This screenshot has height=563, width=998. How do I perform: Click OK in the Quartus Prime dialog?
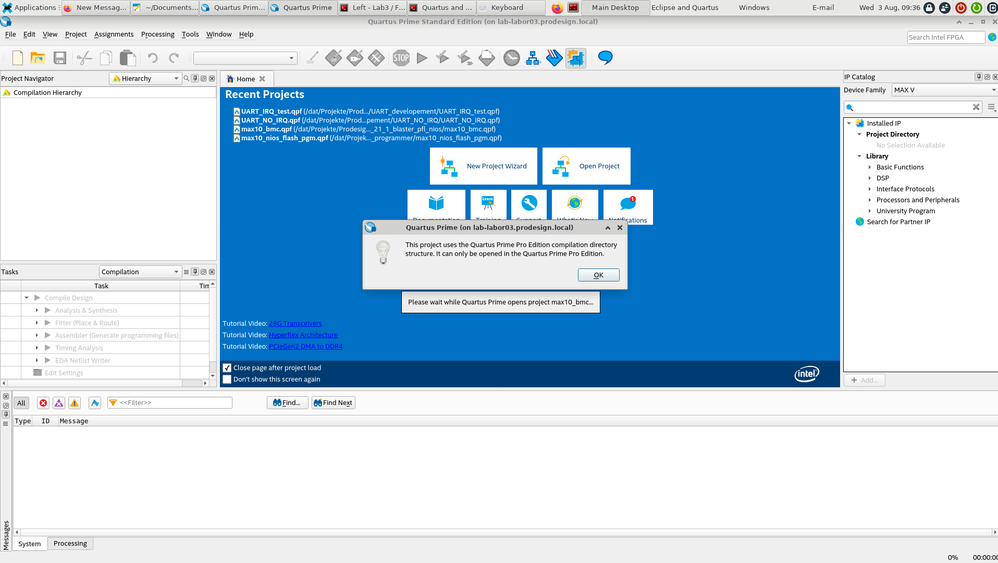coord(598,275)
